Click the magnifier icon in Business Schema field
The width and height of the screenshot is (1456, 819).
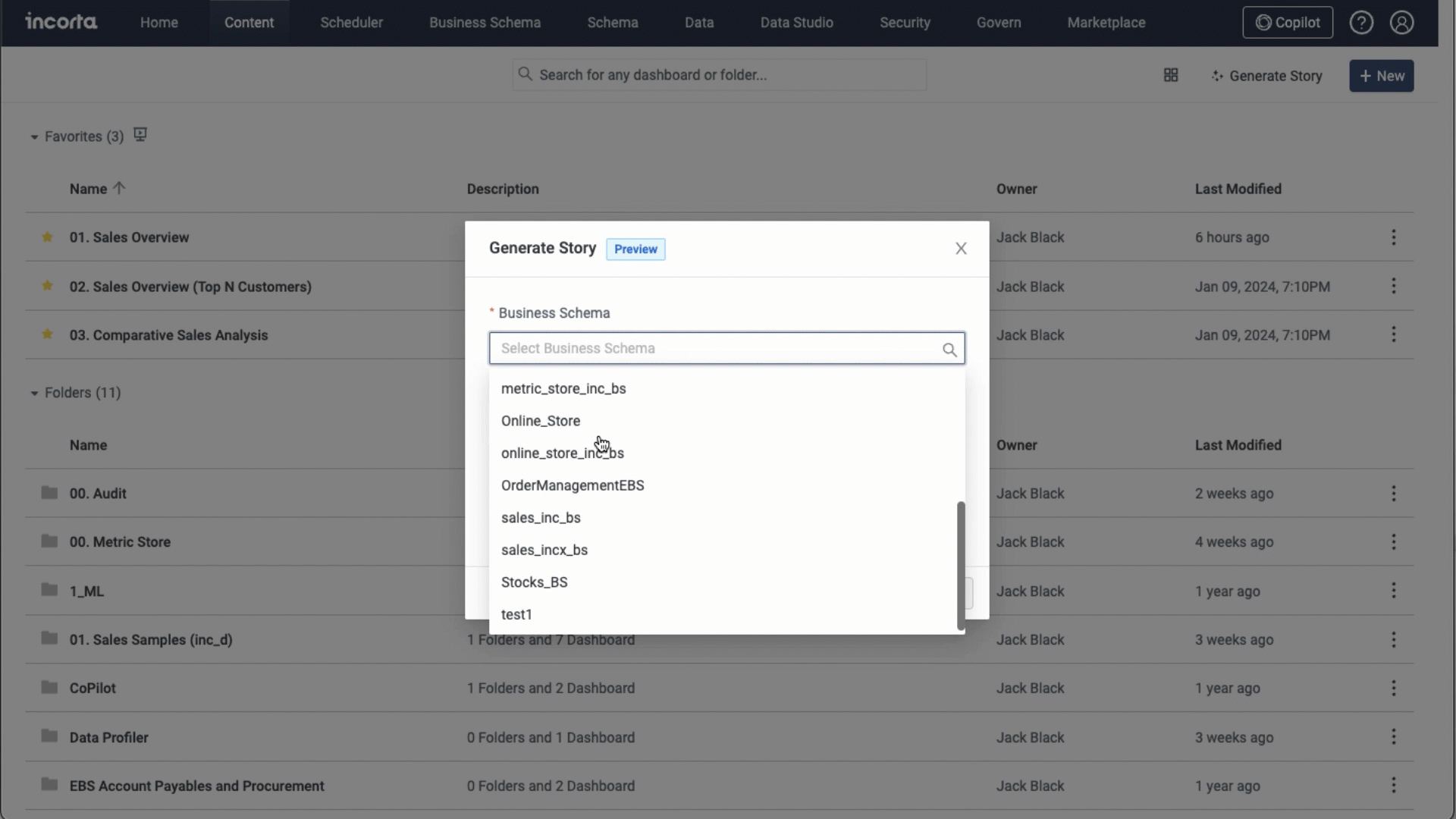tap(949, 349)
